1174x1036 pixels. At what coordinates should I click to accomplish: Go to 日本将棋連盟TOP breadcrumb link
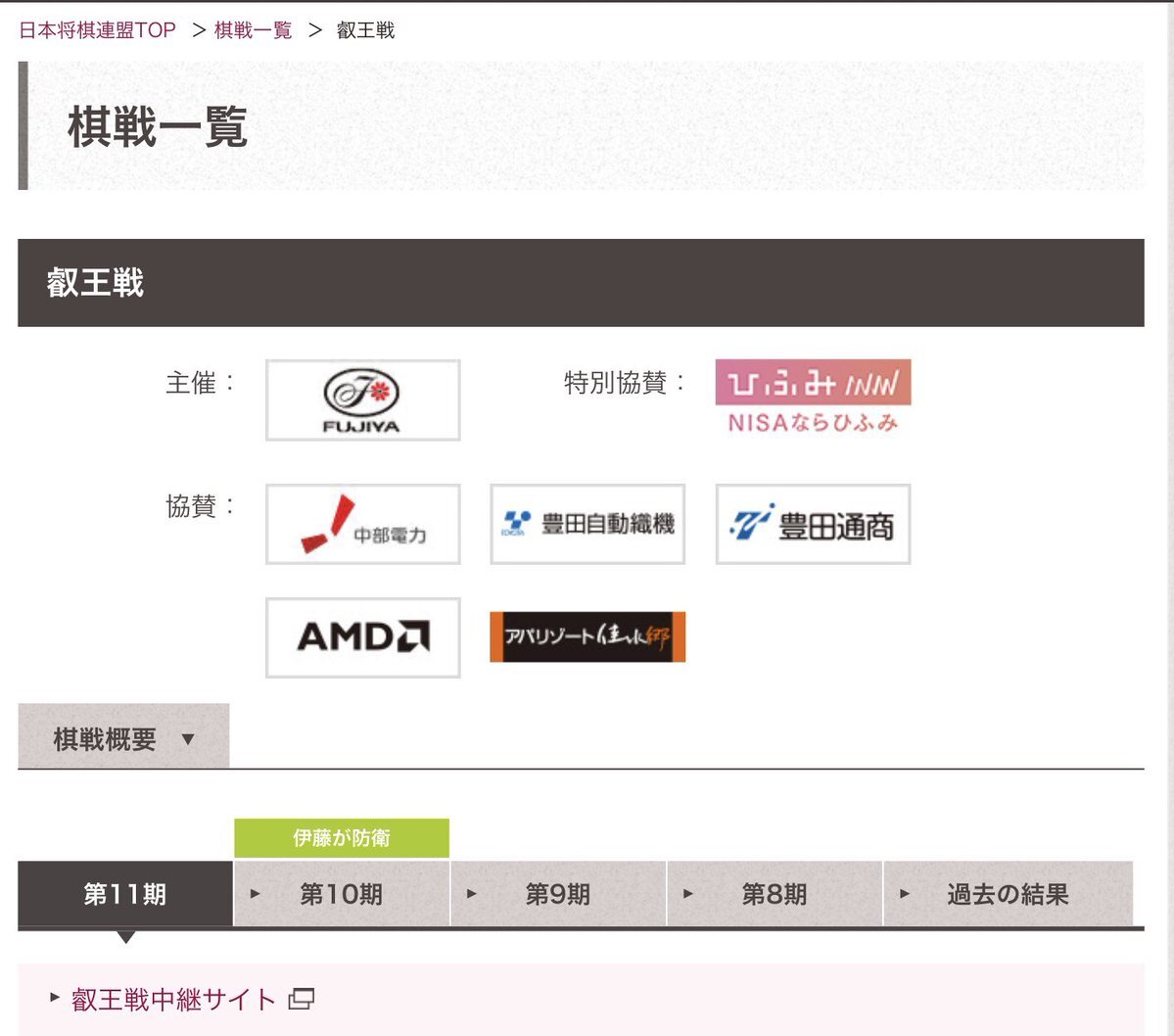coord(97,30)
